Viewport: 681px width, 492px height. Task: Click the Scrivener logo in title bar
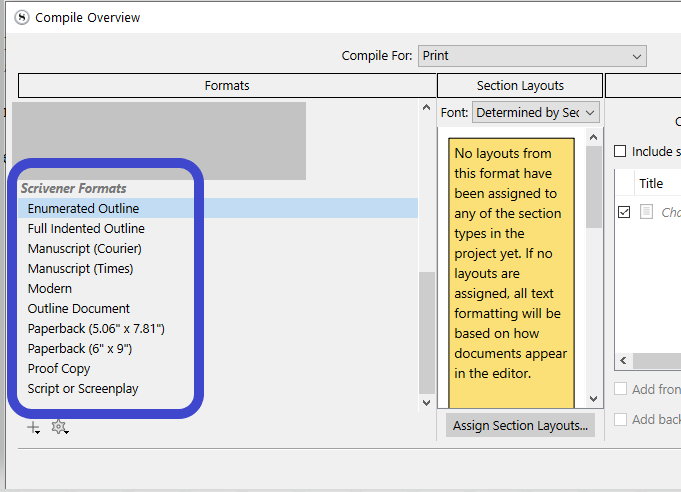(22, 18)
